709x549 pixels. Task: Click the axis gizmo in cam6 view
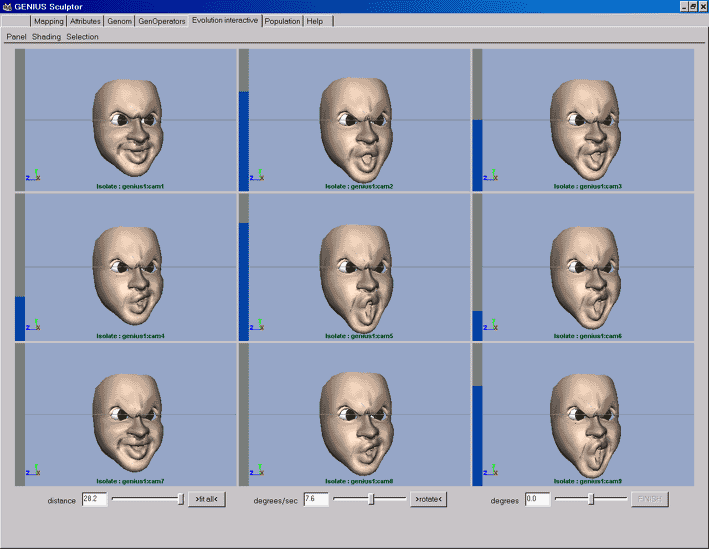click(x=491, y=325)
